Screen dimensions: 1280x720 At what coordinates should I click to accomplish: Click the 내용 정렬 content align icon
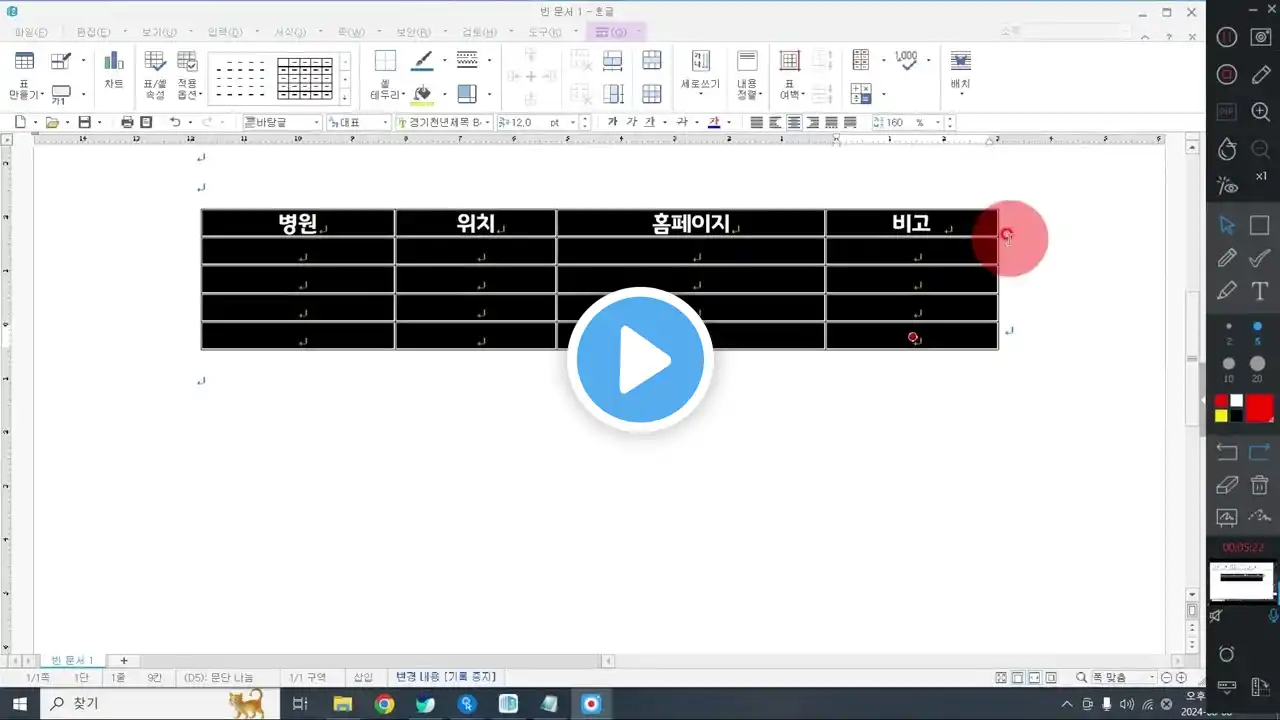(747, 61)
